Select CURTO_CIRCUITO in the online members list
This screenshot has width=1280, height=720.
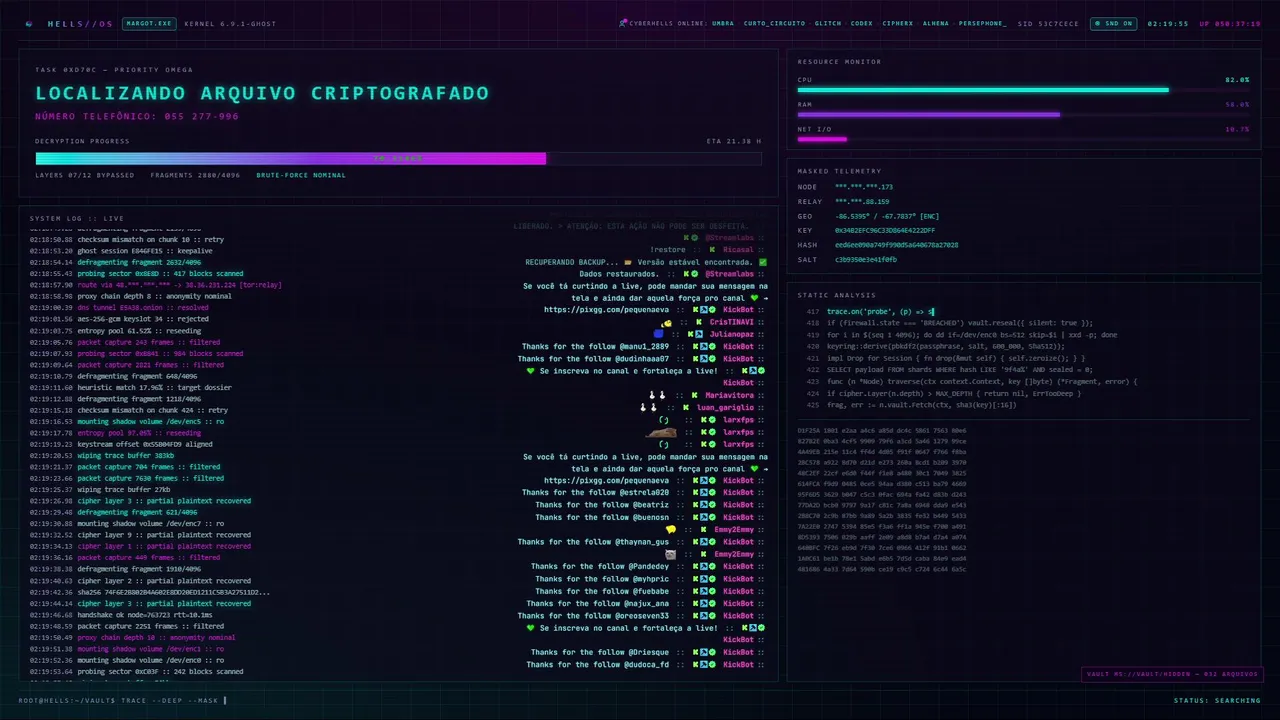click(774, 23)
